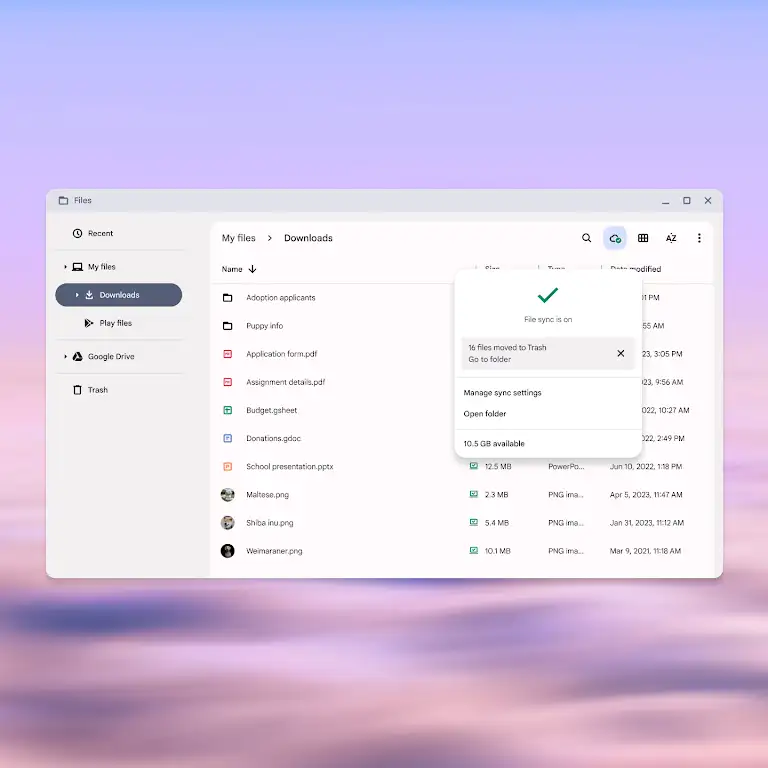Open the search icon in Files toolbar
The image size is (768, 768).
point(586,238)
